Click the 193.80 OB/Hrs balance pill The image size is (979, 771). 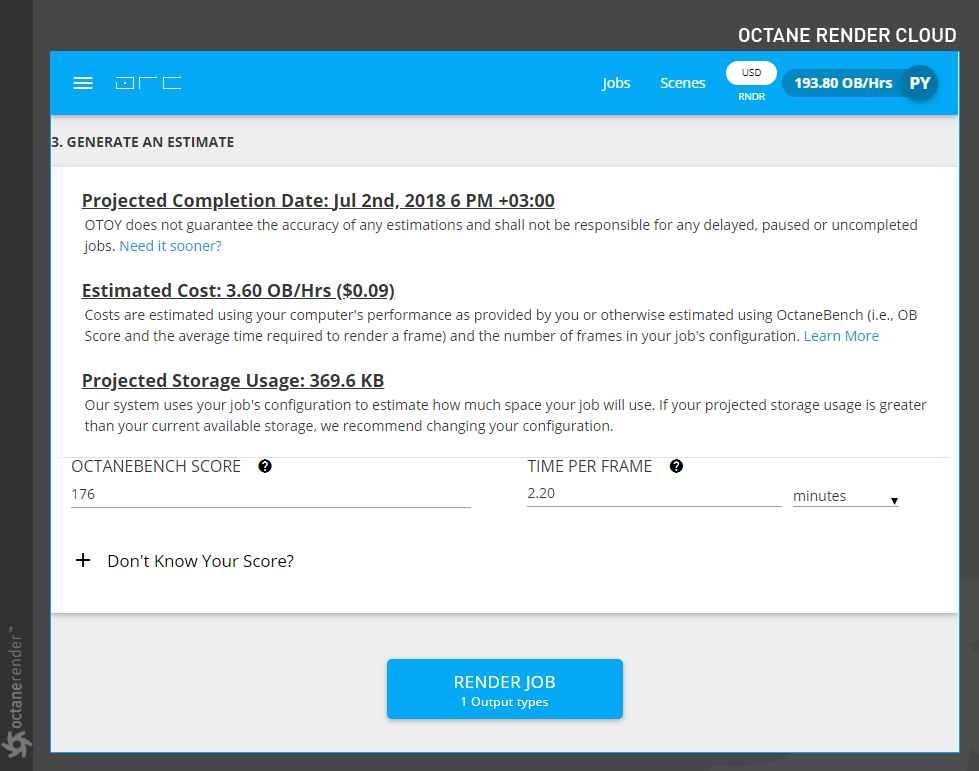coord(843,83)
